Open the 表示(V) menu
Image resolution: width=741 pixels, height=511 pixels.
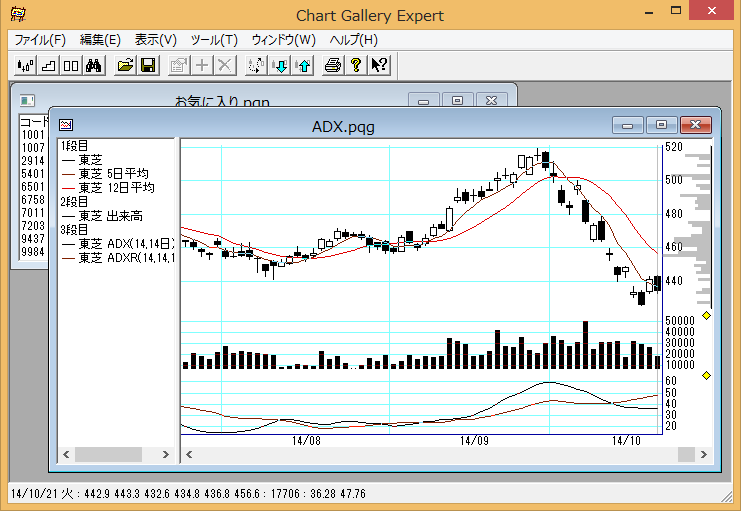[x=155, y=40]
